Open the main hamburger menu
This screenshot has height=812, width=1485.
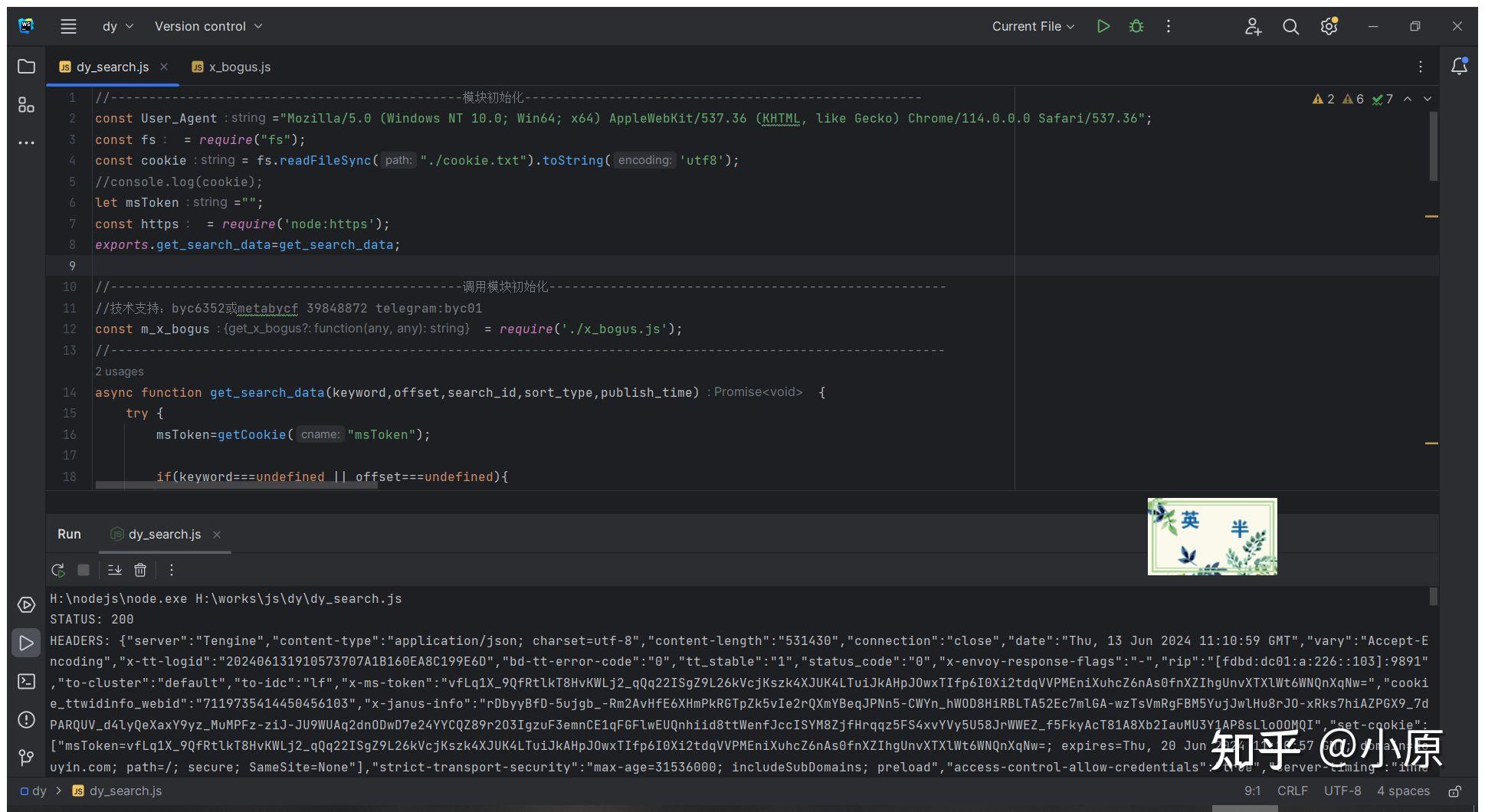[68, 26]
